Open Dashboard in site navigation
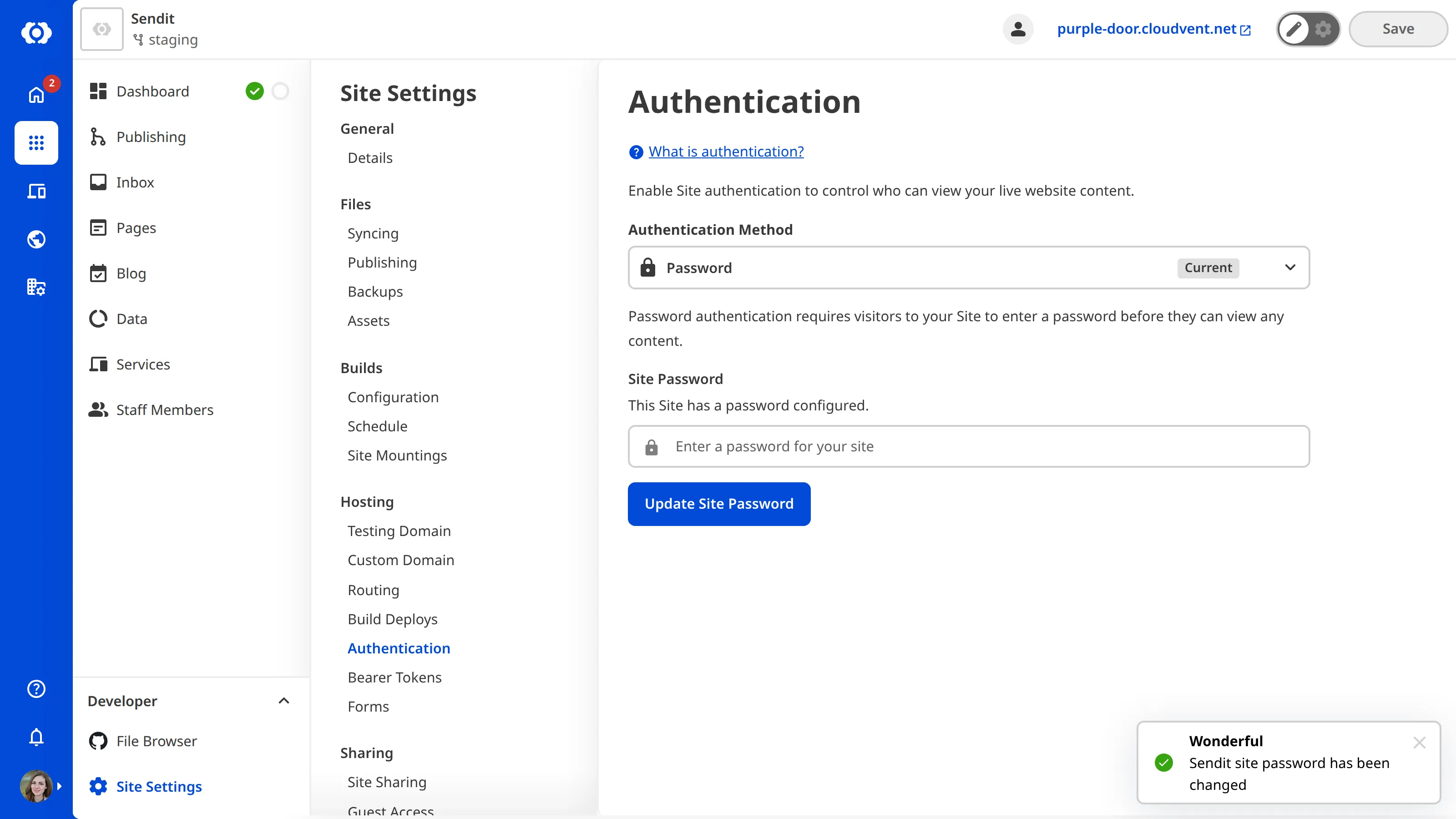 152,91
